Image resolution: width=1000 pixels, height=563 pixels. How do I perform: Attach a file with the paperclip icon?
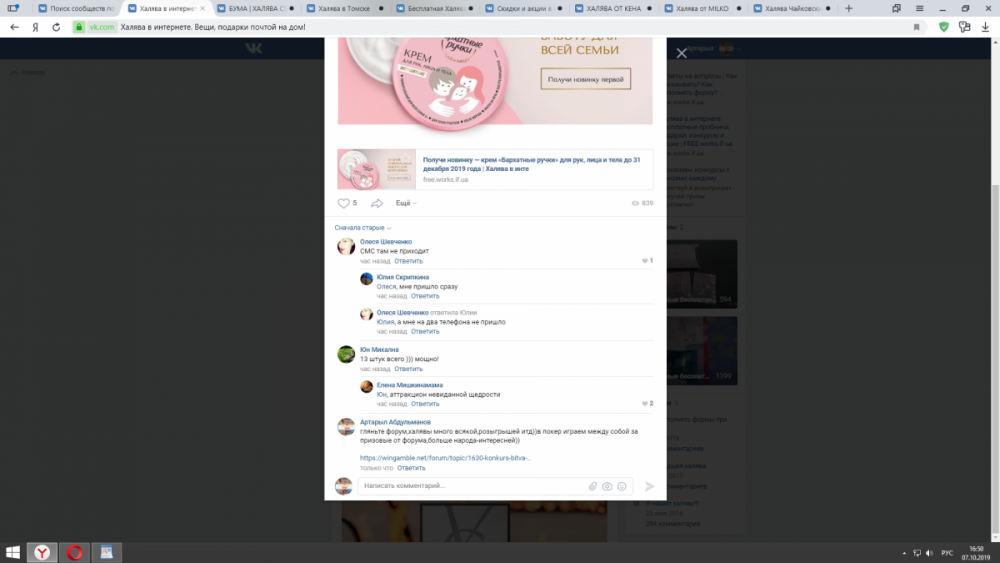[x=592, y=486]
